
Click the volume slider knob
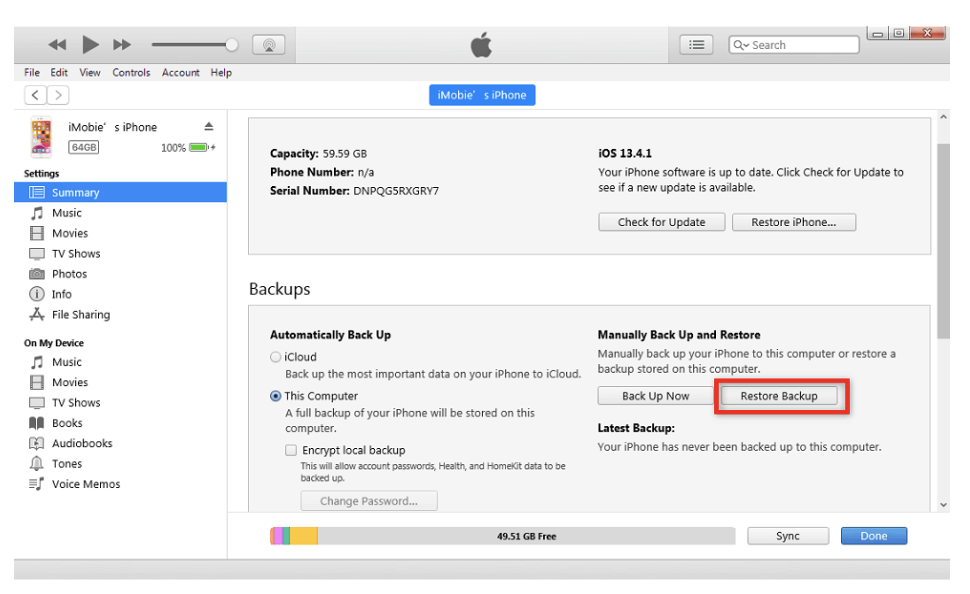pos(232,45)
